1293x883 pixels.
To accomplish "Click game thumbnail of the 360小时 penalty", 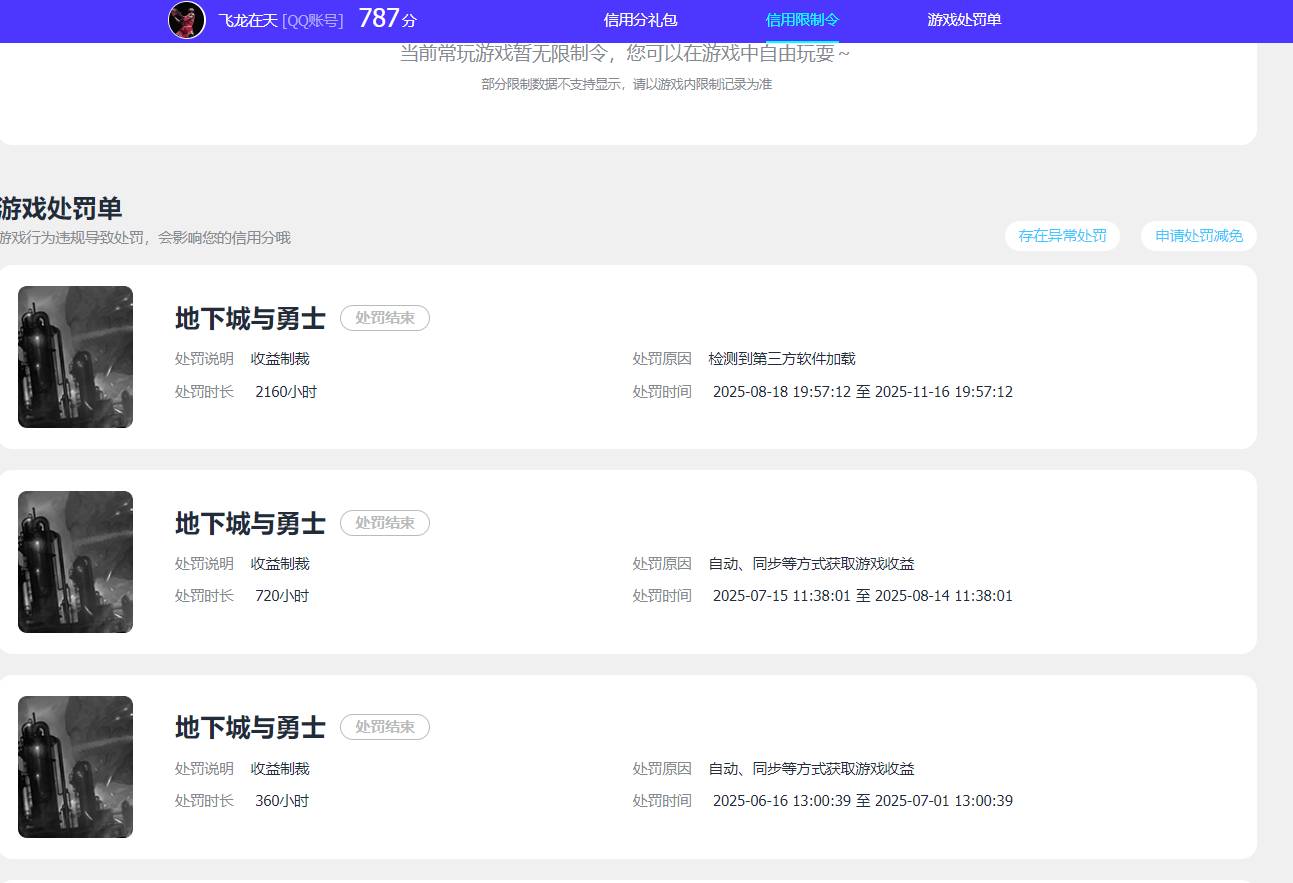I will click(x=75, y=767).
